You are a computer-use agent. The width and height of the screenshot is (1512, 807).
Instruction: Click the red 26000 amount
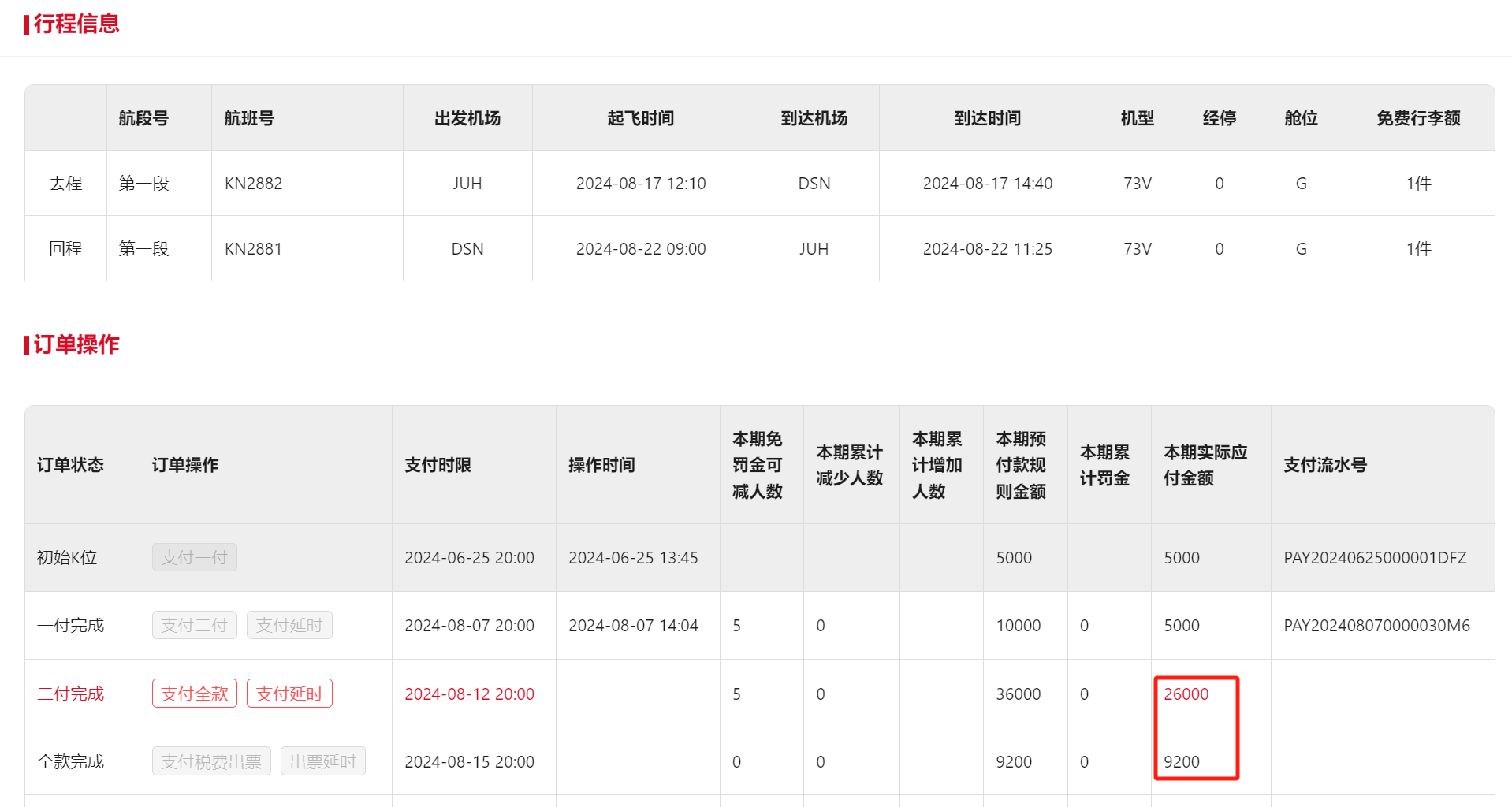1186,694
